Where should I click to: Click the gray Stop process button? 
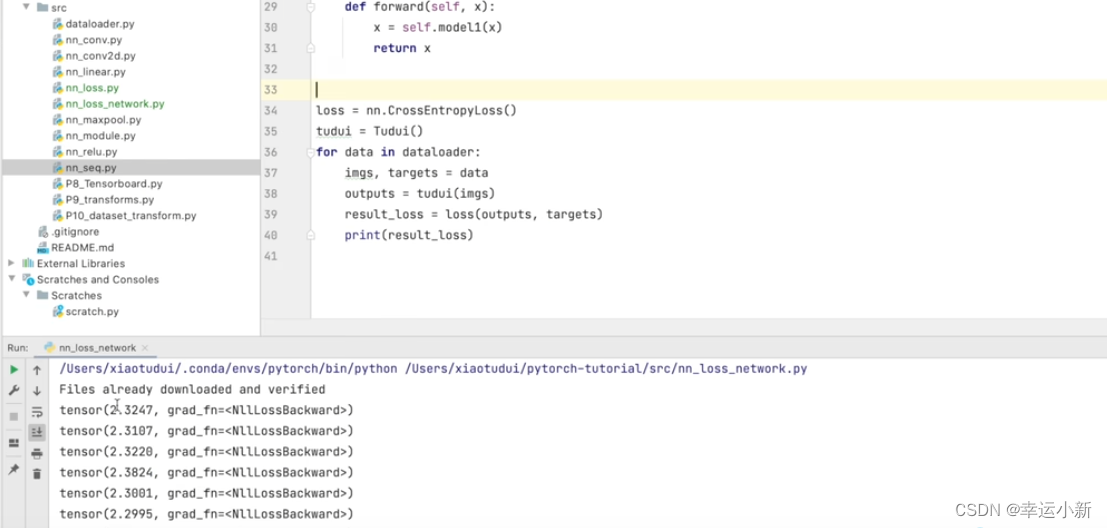click(x=13, y=416)
